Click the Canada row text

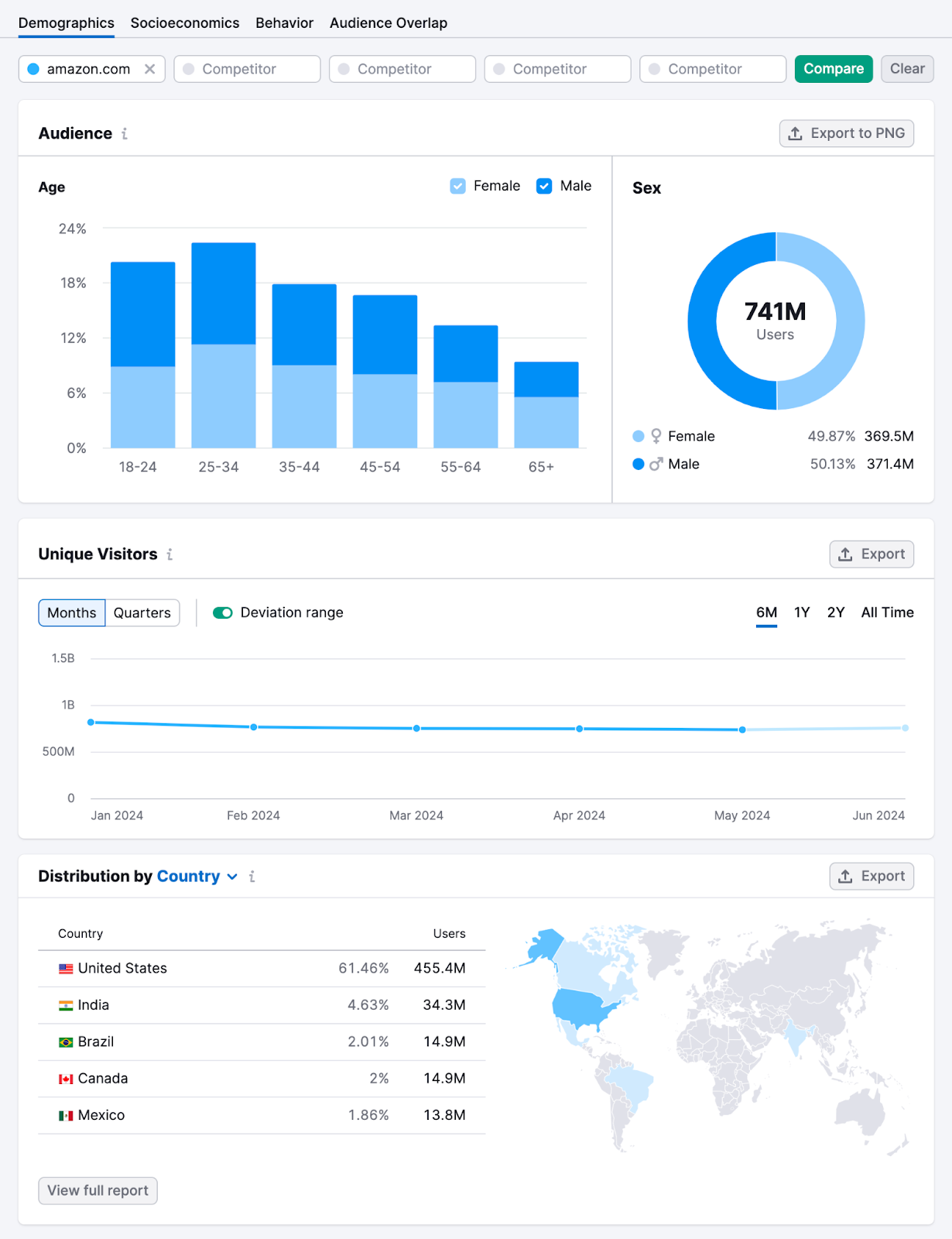103,1079
